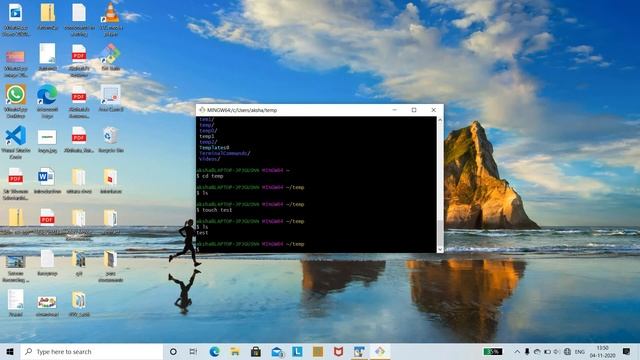Image resolution: width=640 pixels, height=360 pixels.
Task: Open the Word document icon on the desktop
Action: (47, 180)
